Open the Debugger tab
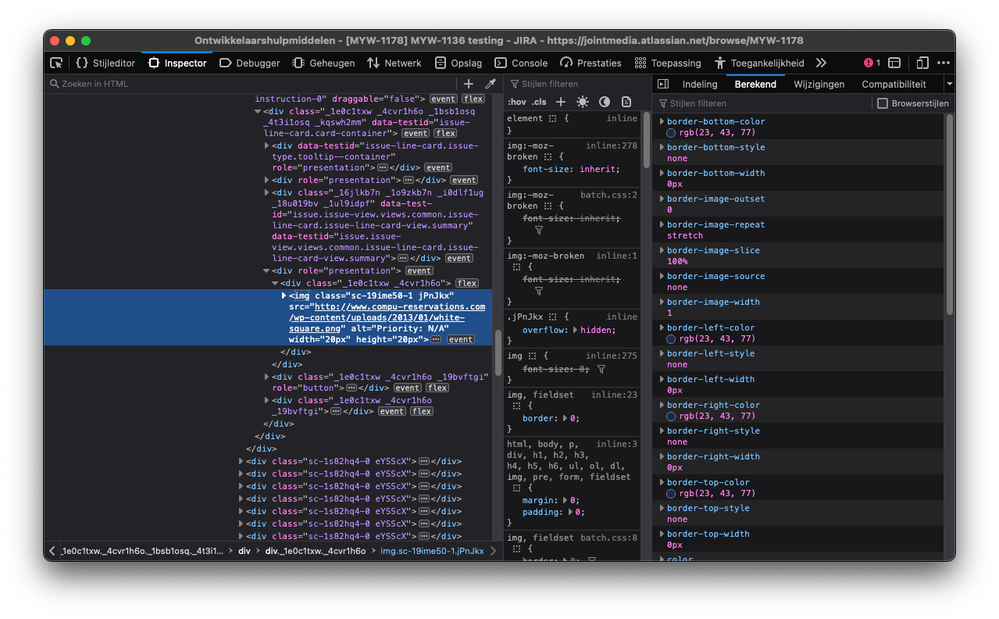999x619 pixels. (x=250, y=63)
